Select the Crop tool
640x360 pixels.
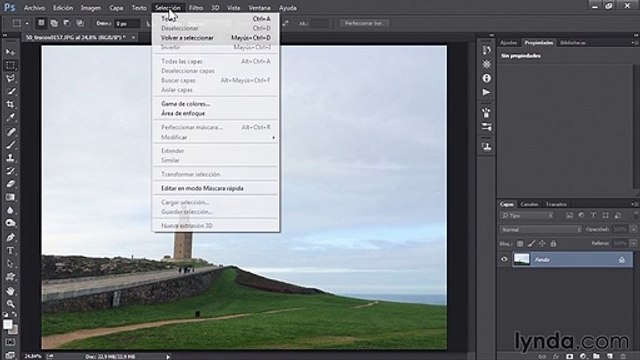[x=11, y=104]
